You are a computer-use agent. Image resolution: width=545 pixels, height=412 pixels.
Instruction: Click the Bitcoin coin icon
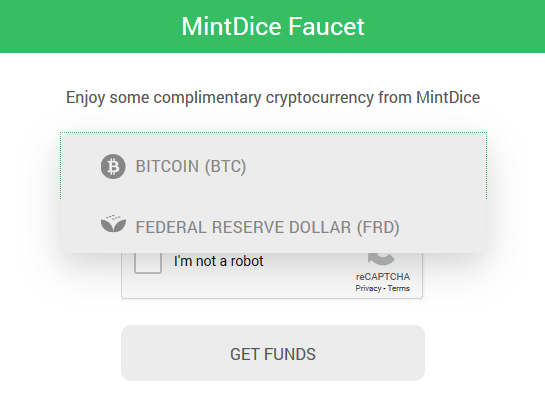click(x=113, y=167)
